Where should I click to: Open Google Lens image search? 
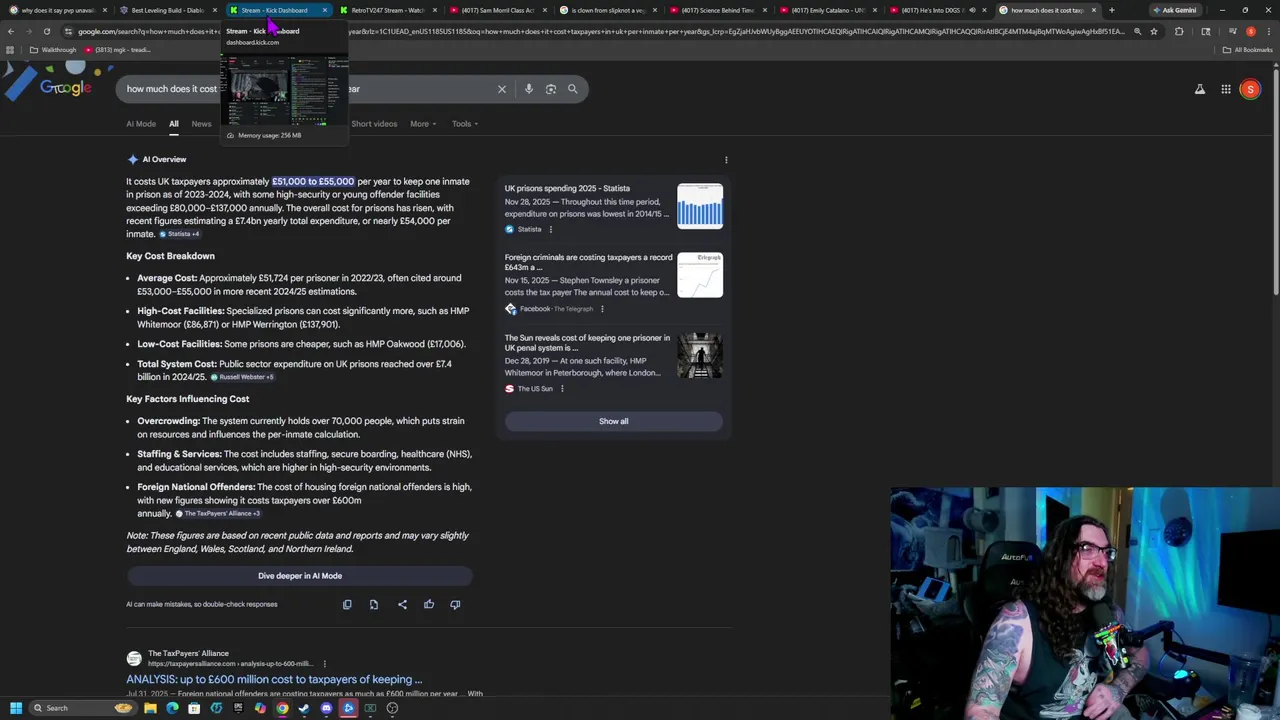551,89
